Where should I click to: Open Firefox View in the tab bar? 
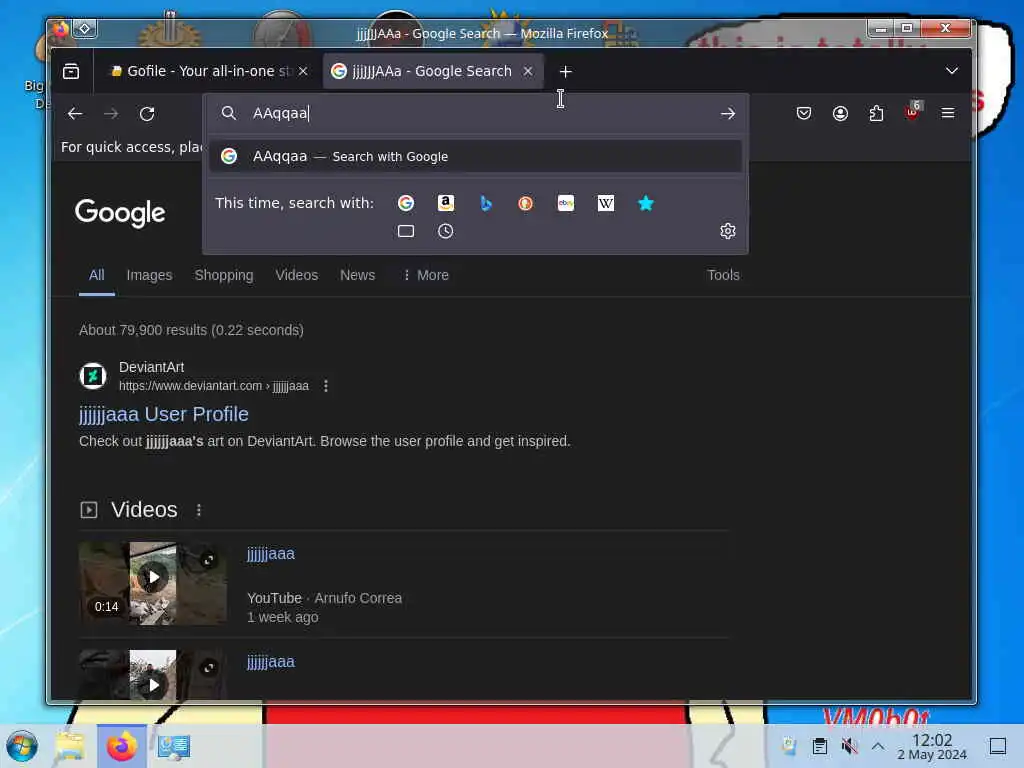pos(71,71)
